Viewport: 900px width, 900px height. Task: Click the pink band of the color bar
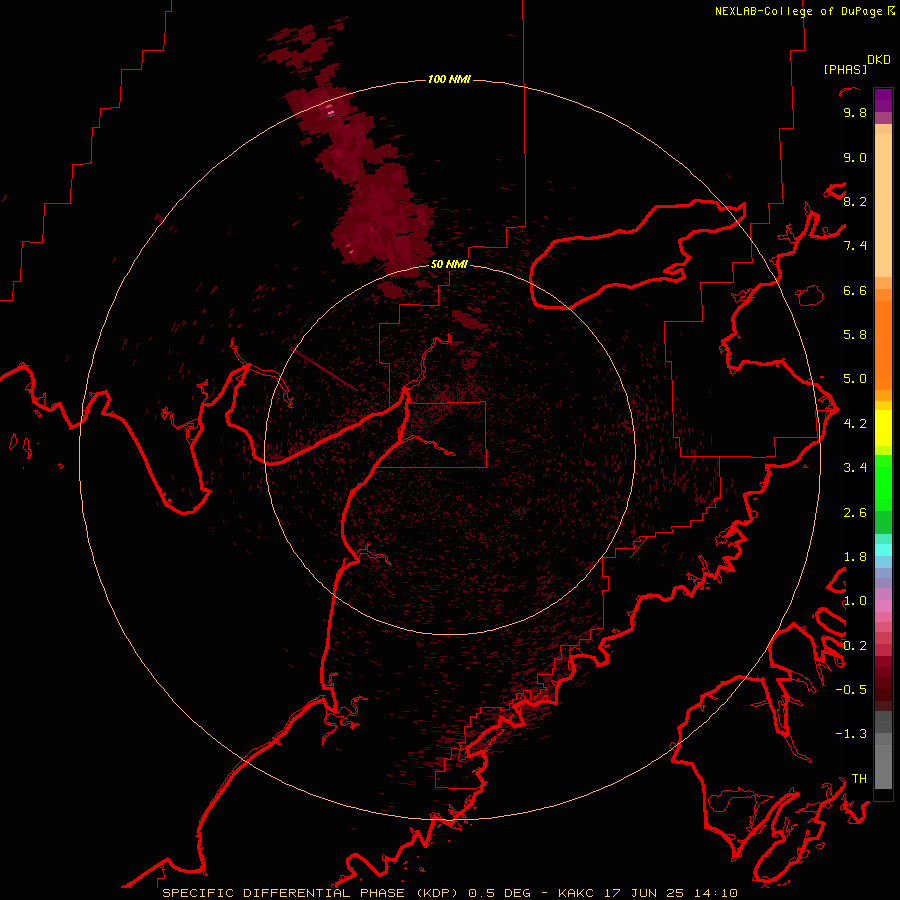point(883,606)
